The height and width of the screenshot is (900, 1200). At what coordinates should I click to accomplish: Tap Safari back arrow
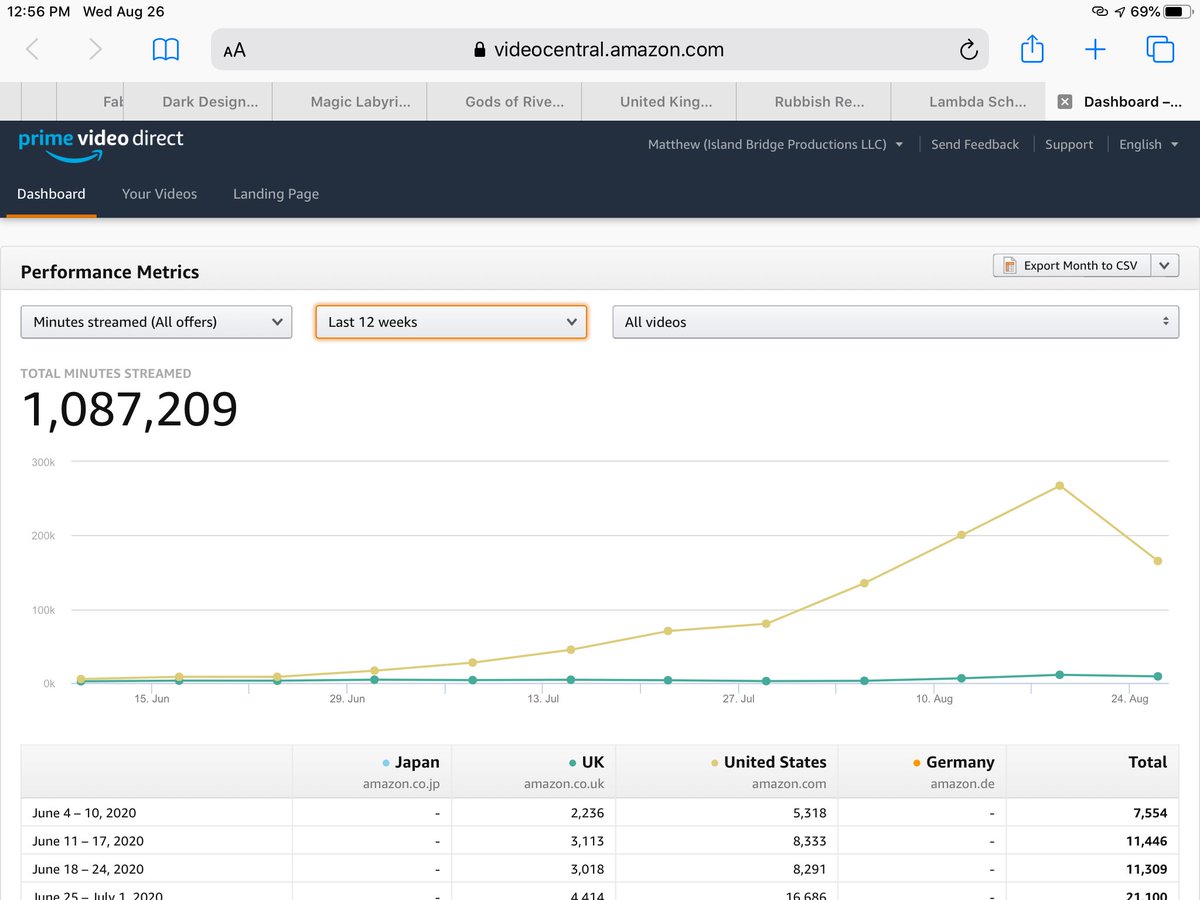(32, 50)
